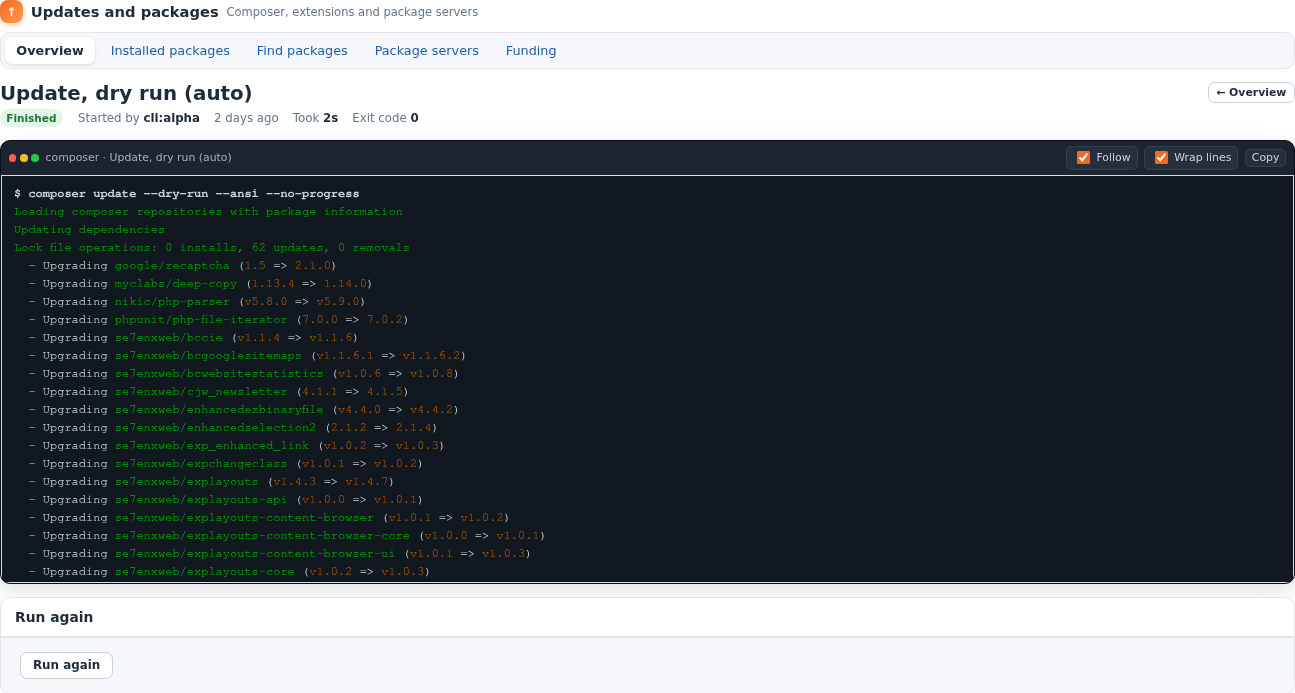Click the se7enxweb/bcgooglesitemaps upgrade line
The image size is (1295, 693).
pos(247,356)
